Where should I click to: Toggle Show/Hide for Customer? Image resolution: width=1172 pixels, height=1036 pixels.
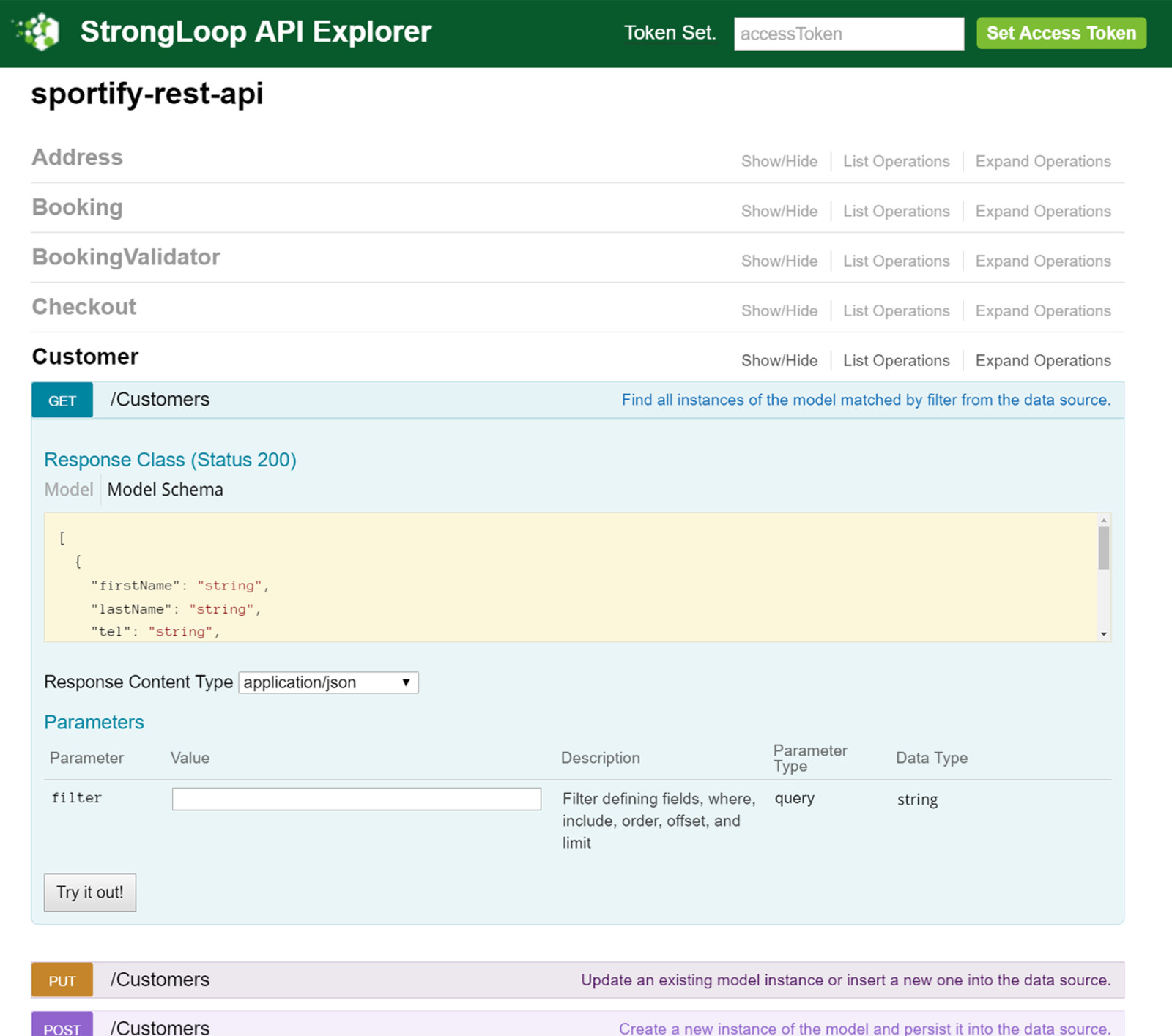779,360
